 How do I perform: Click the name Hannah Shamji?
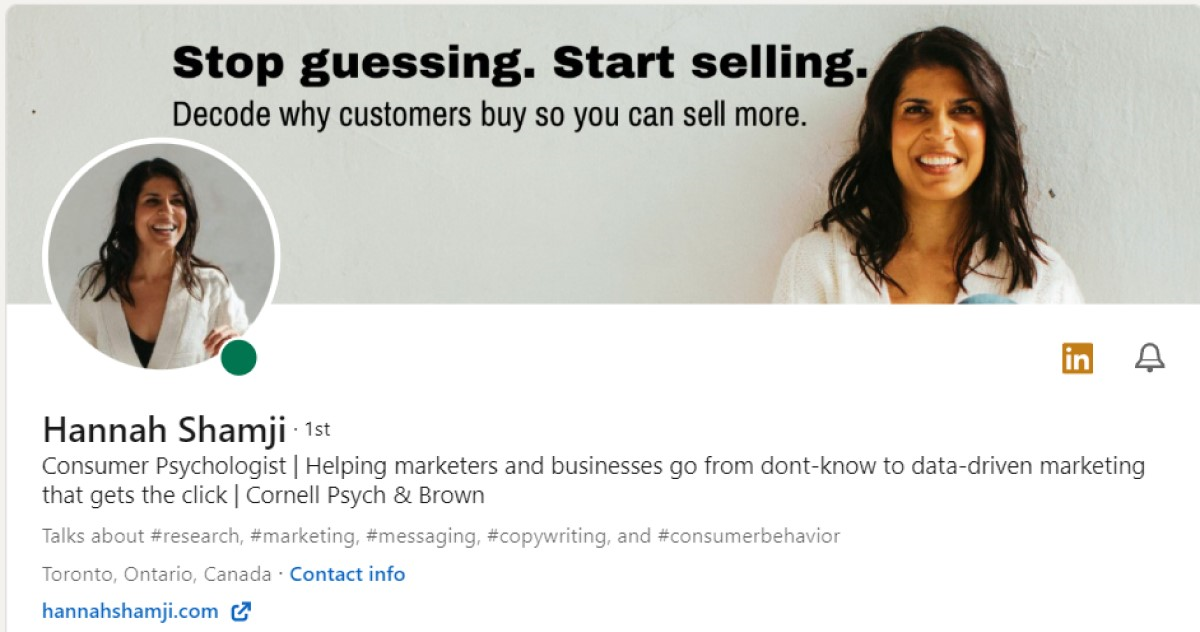pyautogui.click(x=164, y=430)
